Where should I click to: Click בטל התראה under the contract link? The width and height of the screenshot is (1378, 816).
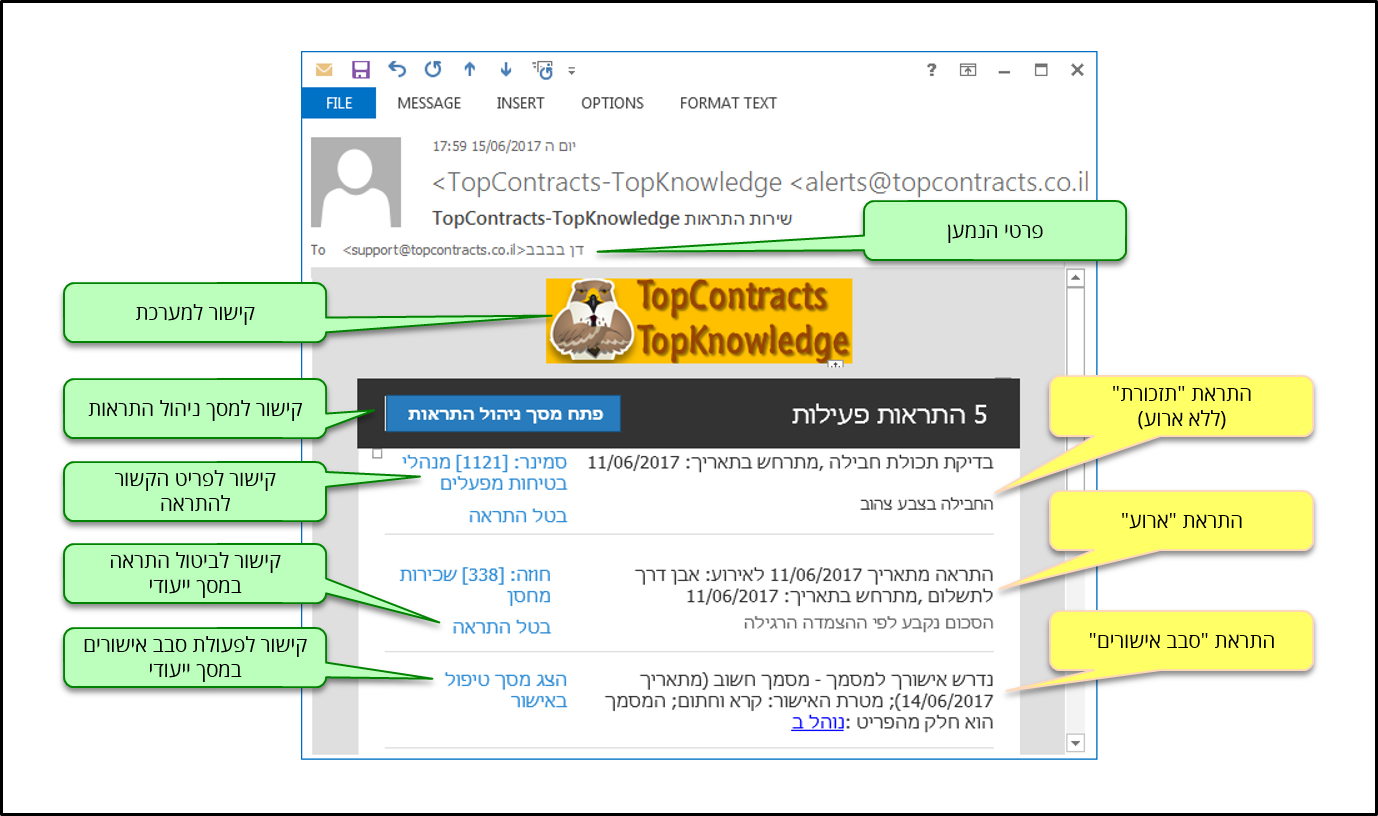click(x=502, y=627)
